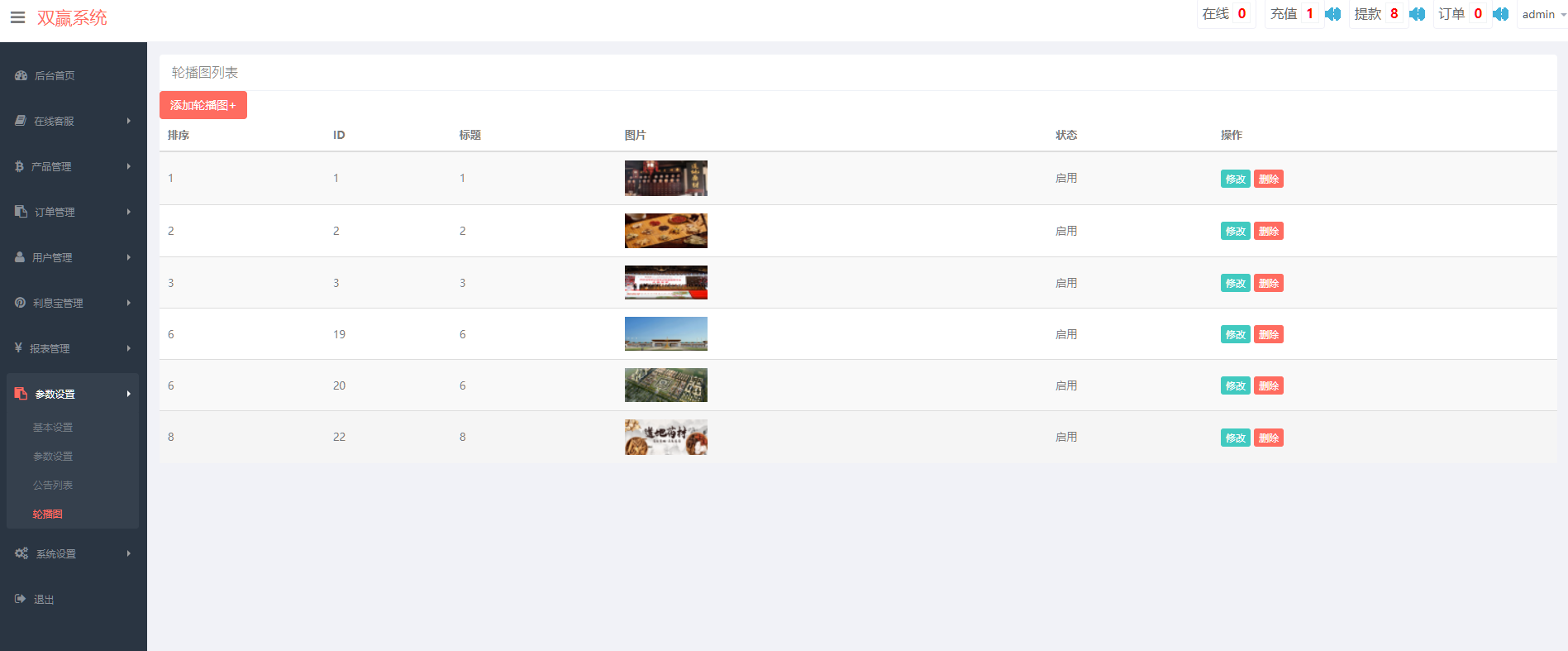Expand the 系统设置 menu arrow
This screenshot has height=651, width=1568.
tap(129, 553)
